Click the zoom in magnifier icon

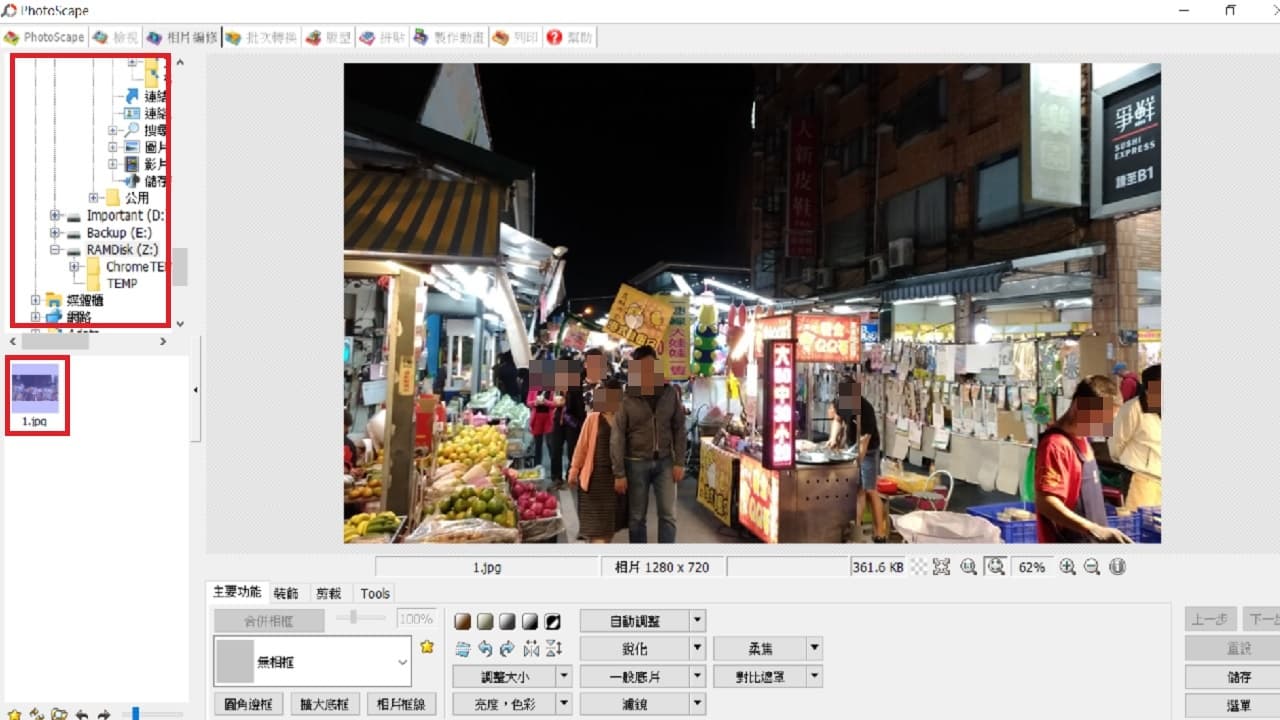click(x=1067, y=567)
